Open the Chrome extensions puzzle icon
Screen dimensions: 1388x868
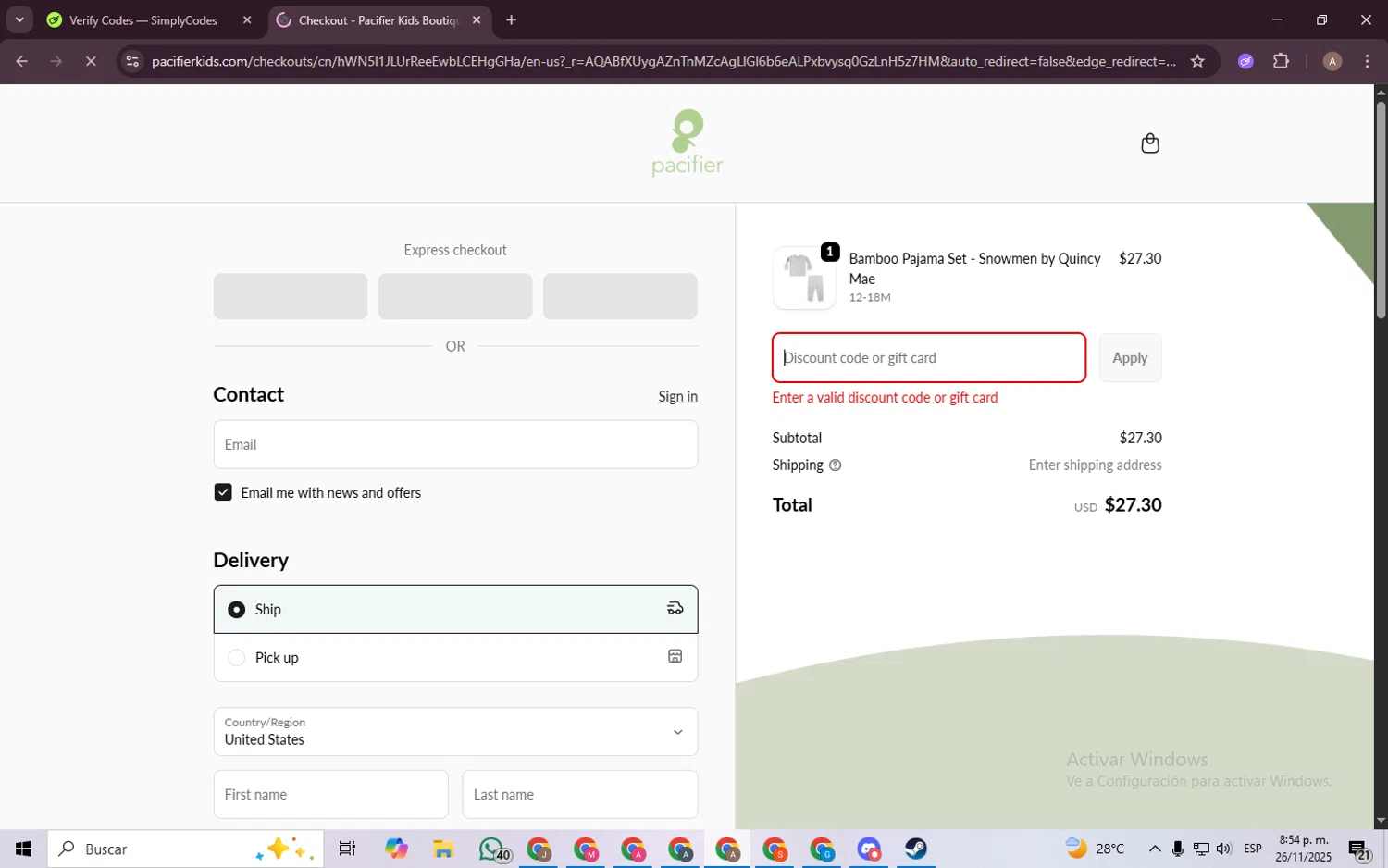1281,61
